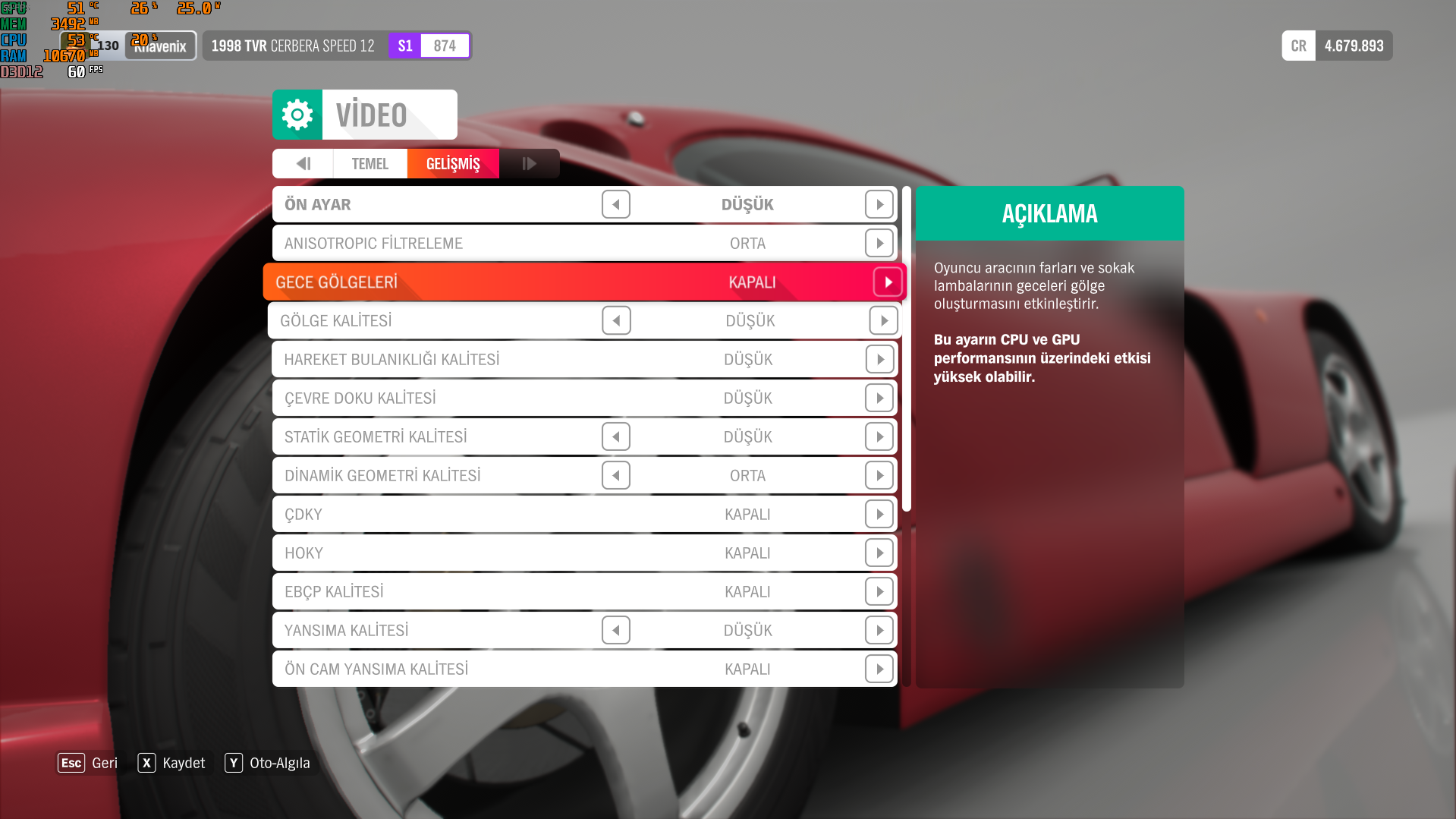
Task: Click the GECE GÖLGELERİ row label
Action: pyautogui.click(x=336, y=282)
